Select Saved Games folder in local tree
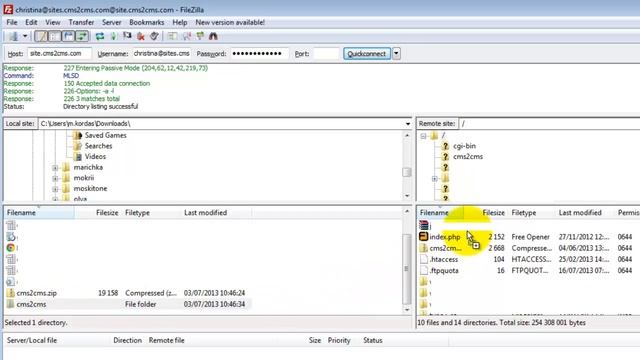Image resolution: width=640 pixels, height=360 pixels. coord(105,135)
